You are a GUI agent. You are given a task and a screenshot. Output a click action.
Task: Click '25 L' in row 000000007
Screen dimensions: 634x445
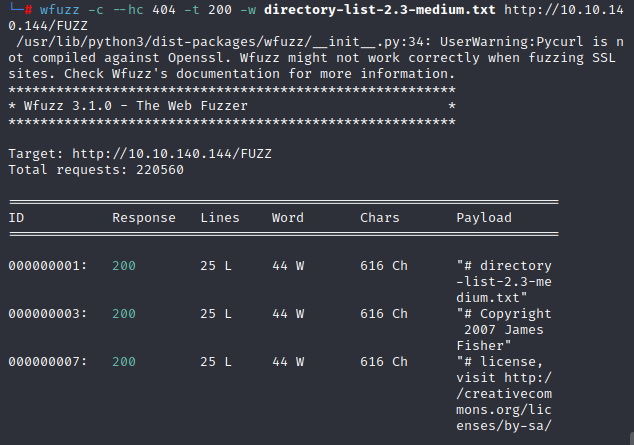point(216,362)
